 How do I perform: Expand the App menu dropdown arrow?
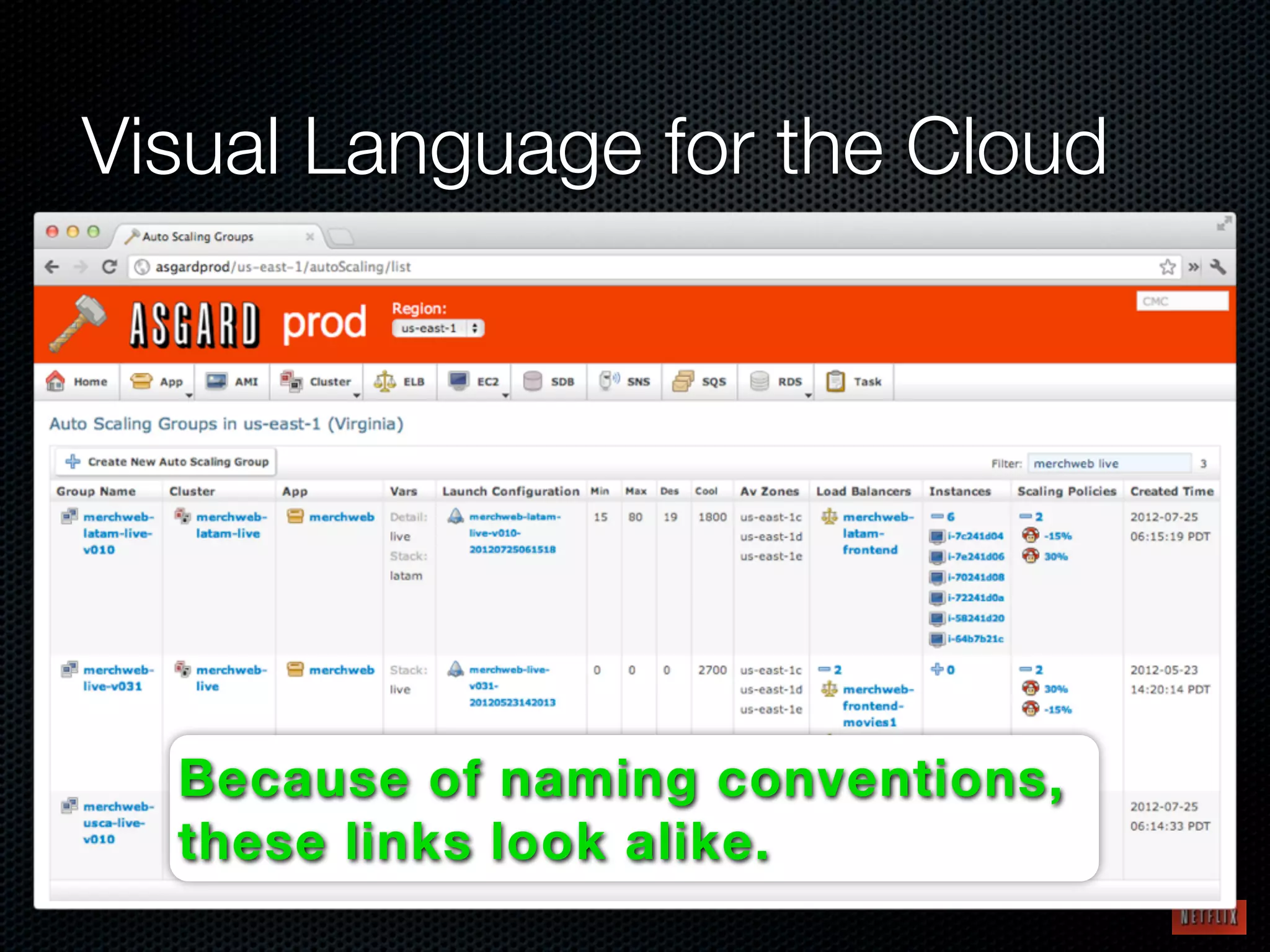click(189, 395)
